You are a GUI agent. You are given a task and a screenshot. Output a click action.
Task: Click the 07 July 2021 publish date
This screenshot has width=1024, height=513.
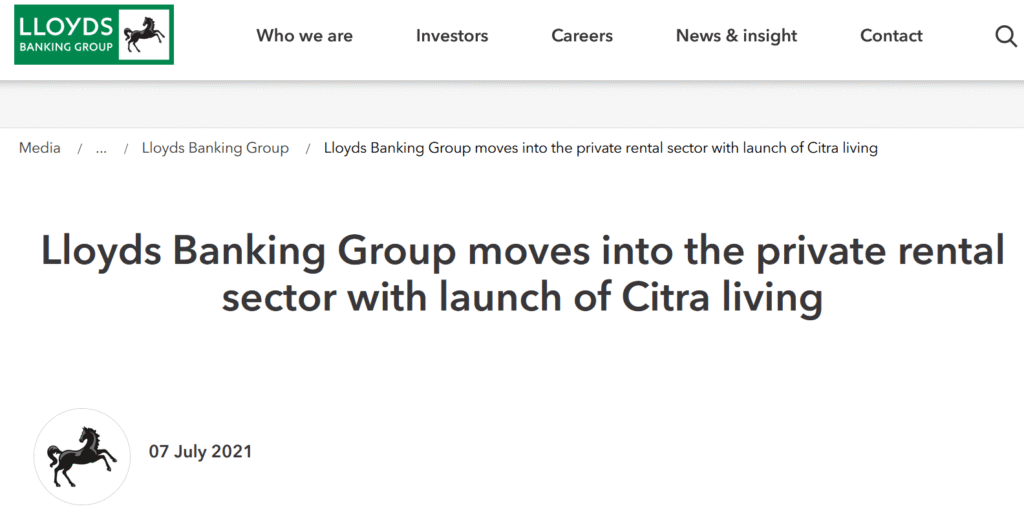(x=200, y=452)
